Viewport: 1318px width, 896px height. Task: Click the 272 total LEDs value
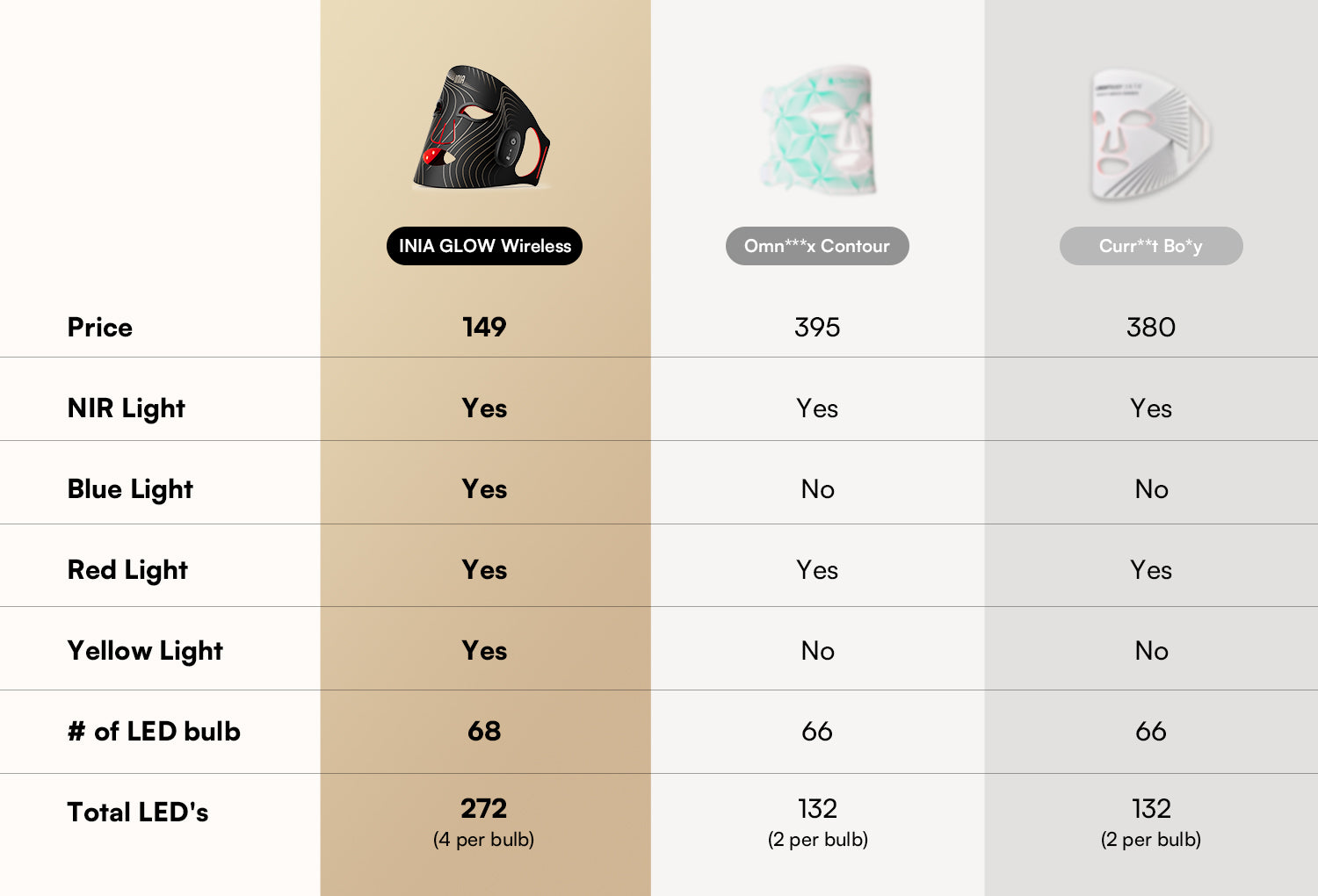coord(484,808)
